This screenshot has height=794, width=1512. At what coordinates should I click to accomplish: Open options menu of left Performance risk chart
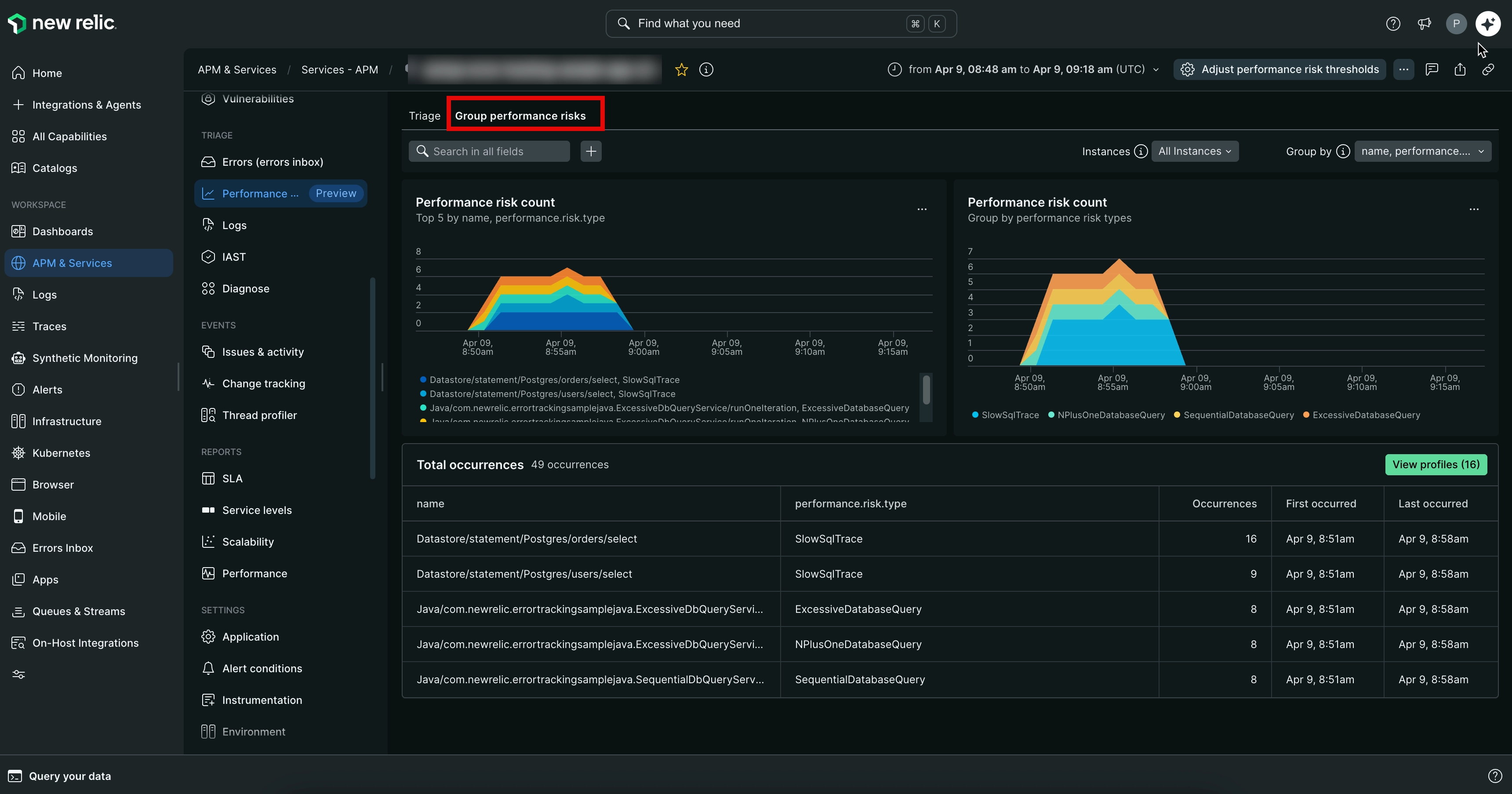[x=922, y=209]
